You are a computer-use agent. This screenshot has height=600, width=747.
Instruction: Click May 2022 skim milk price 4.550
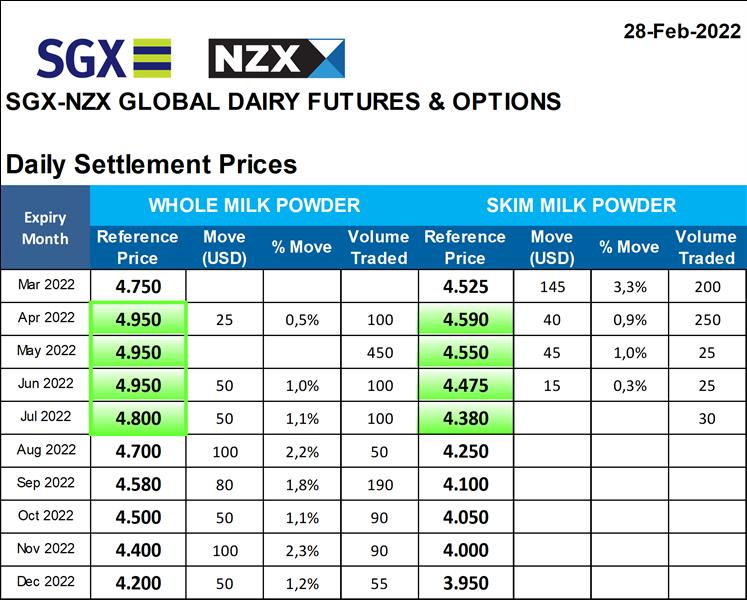[x=465, y=352]
